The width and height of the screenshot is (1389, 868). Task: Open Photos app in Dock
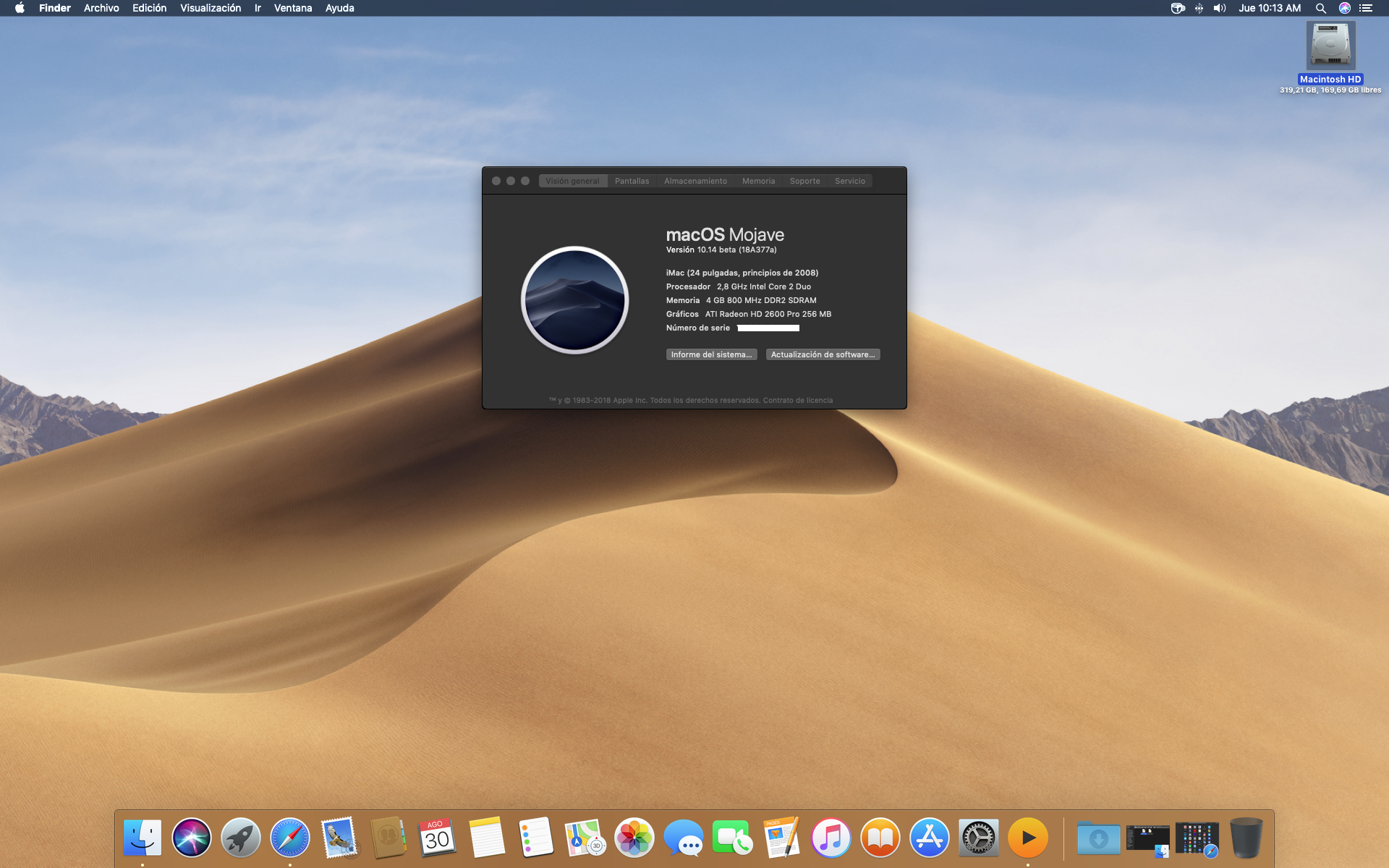pos(634,838)
